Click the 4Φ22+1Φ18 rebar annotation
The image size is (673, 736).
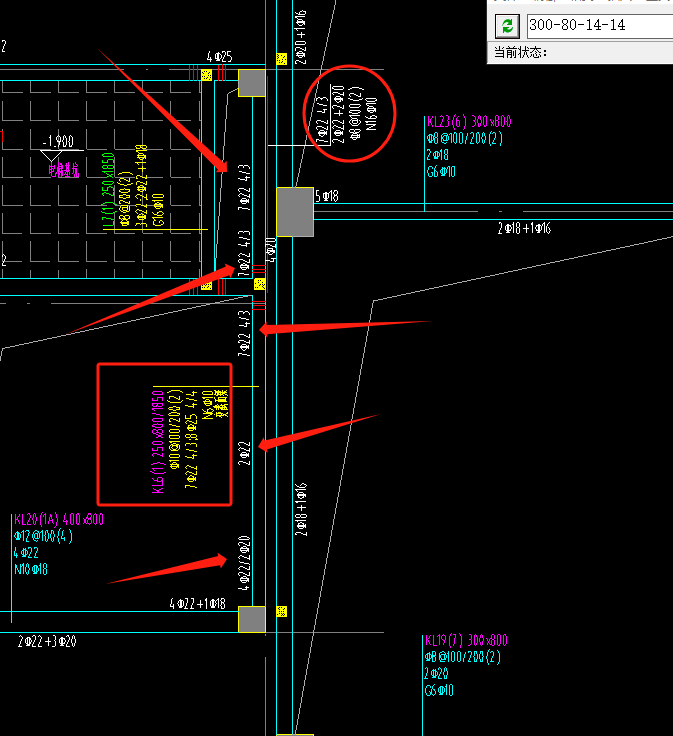(x=198, y=603)
